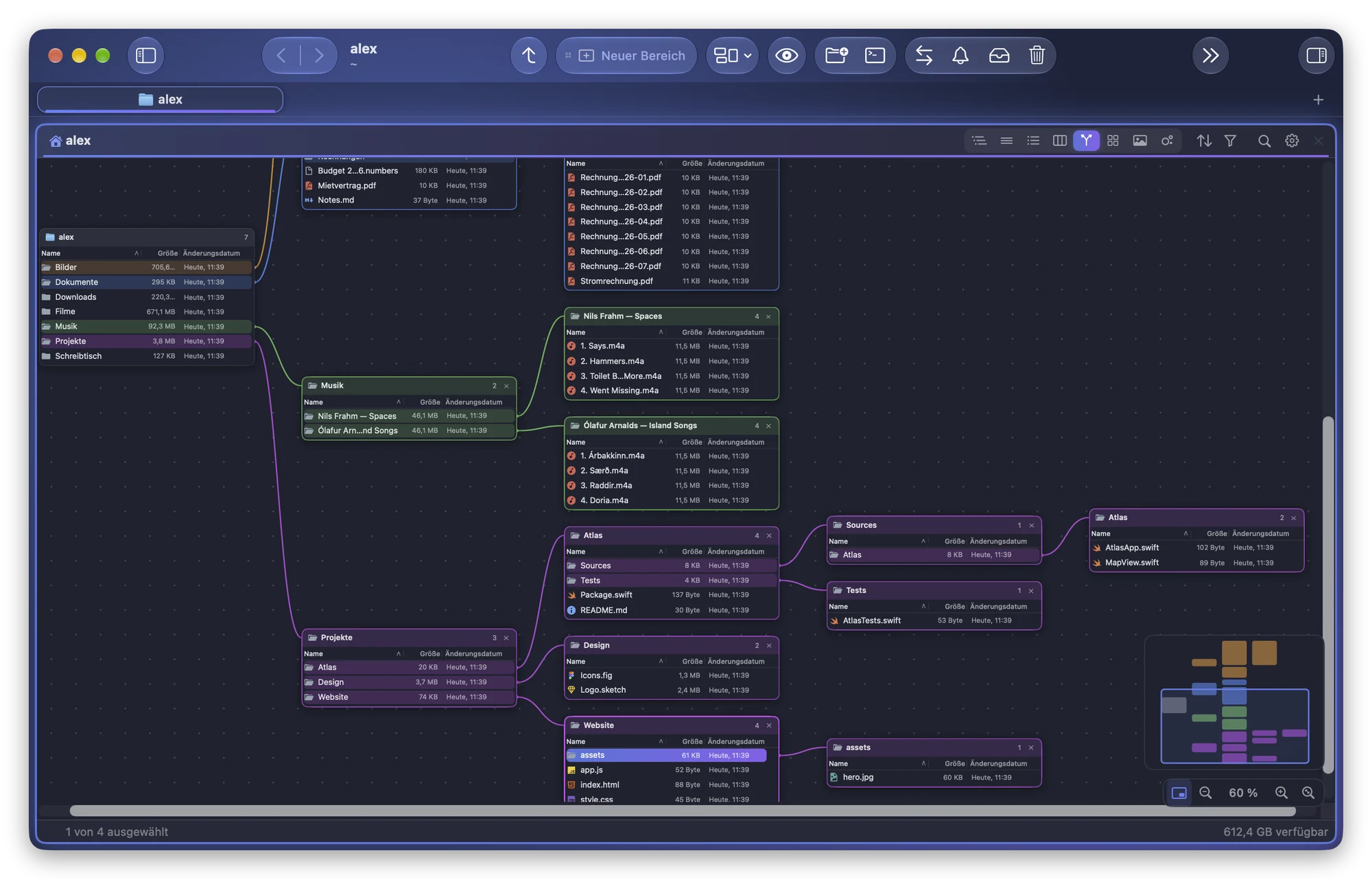This screenshot has width=1372, height=879.
Task: Open the inbox tray icon
Action: (999, 56)
